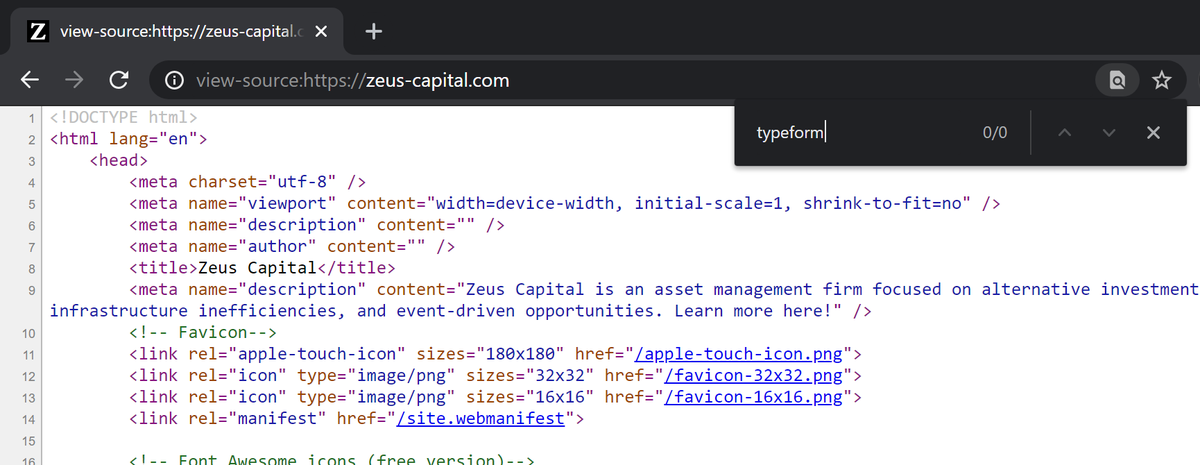Open the /site.webmanifest link

pos(481,419)
